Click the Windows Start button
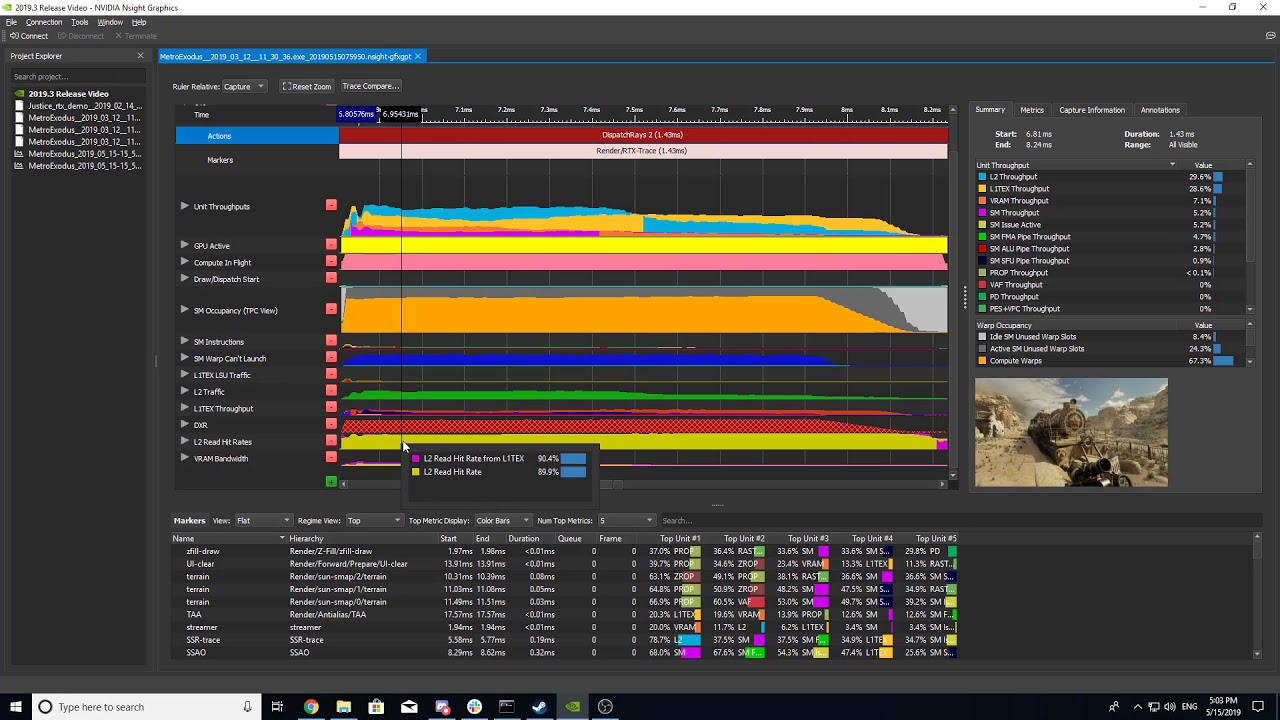The width and height of the screenshot is (1280, 720). click(x=14, y=707)
